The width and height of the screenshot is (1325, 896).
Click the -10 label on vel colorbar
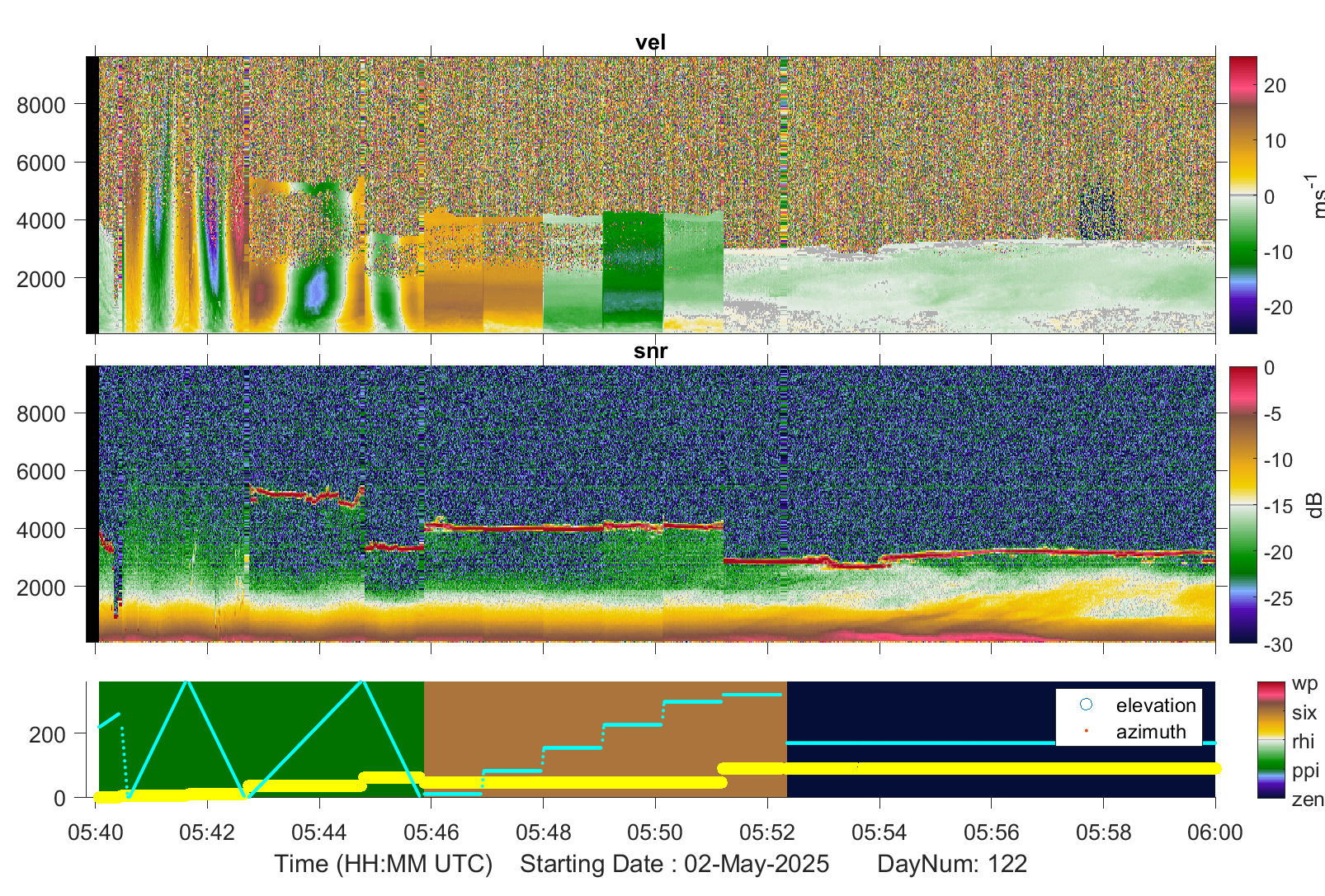(1278, 252)
